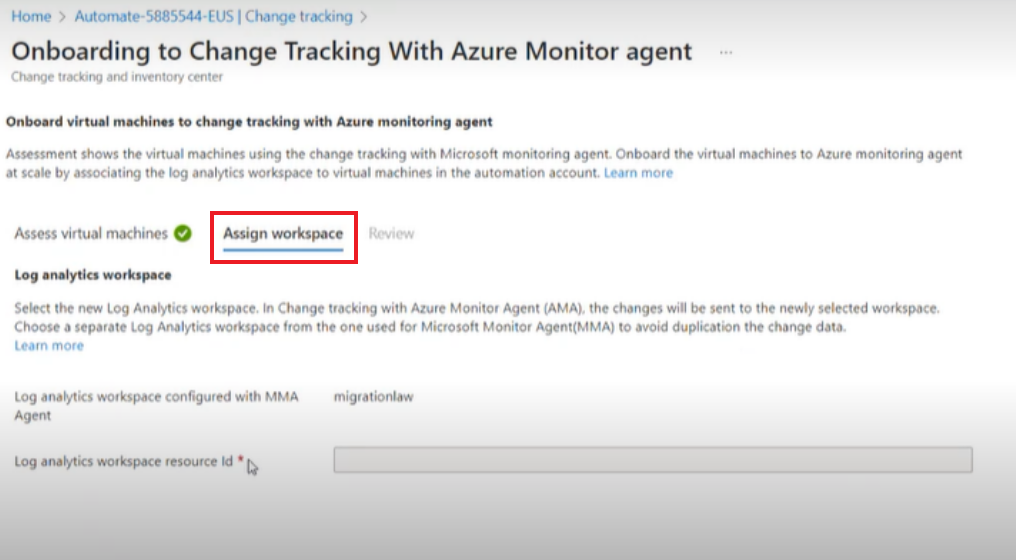Open the Review tab
Screen dimensions: 1016x560
391,233
